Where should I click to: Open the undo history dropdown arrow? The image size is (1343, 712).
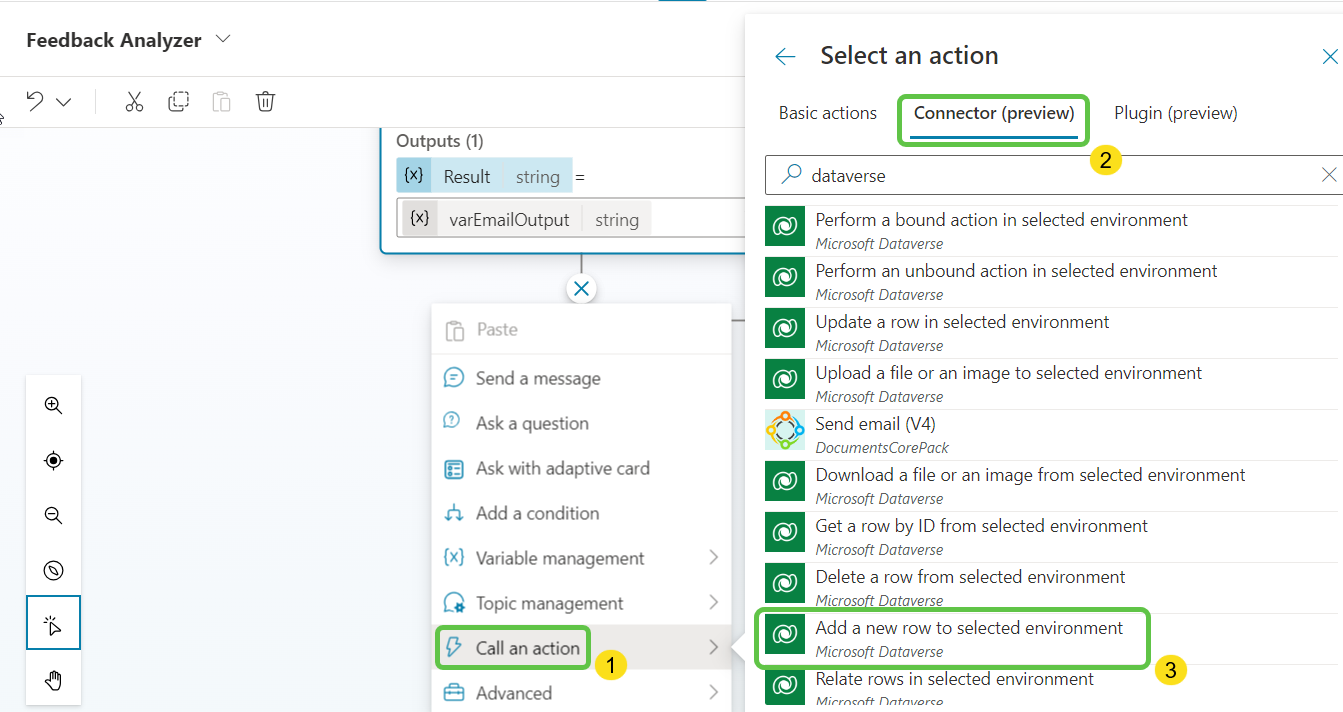(64, 102)
